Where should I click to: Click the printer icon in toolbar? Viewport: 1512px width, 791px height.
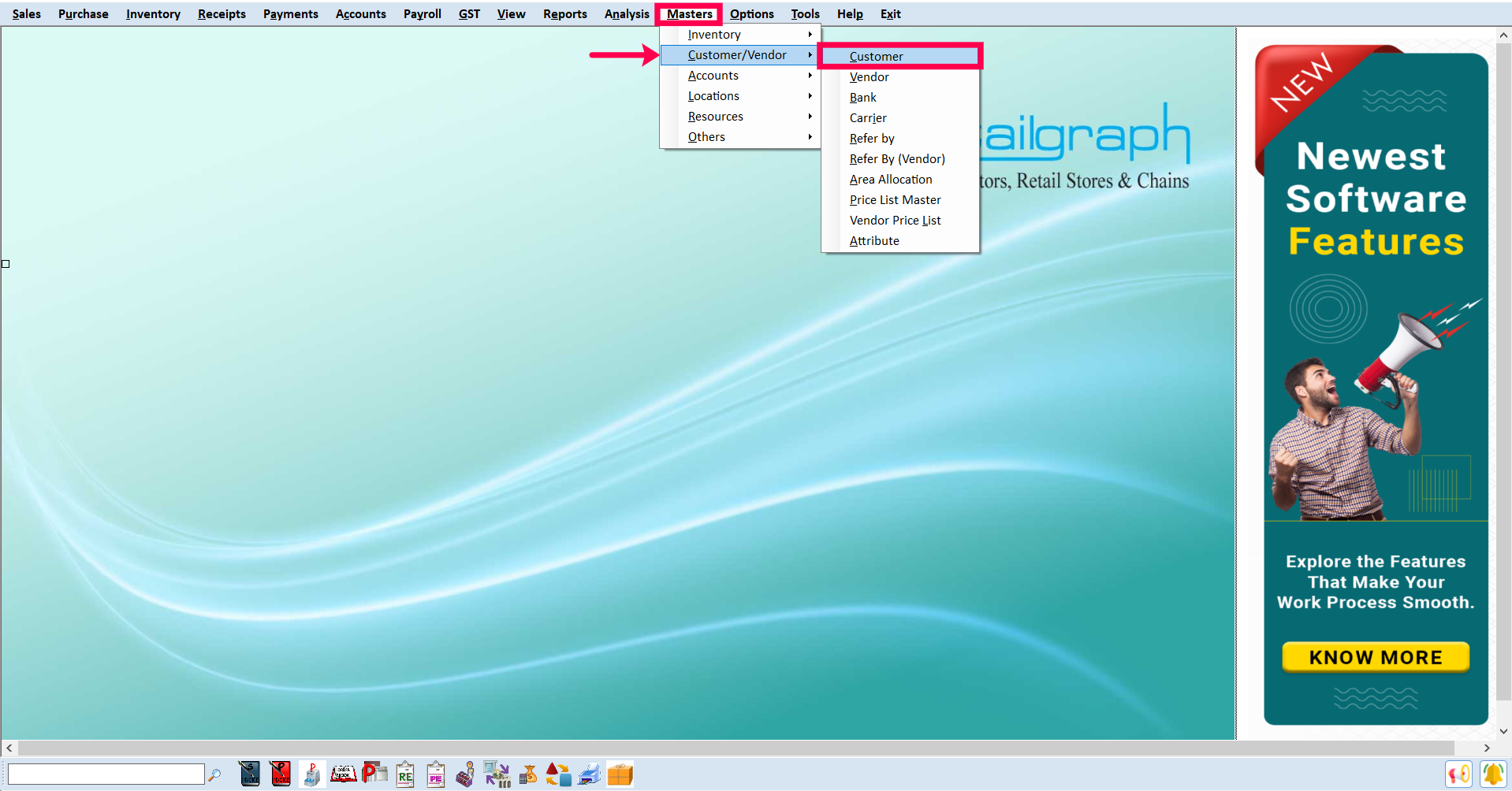tap(590, 774)
